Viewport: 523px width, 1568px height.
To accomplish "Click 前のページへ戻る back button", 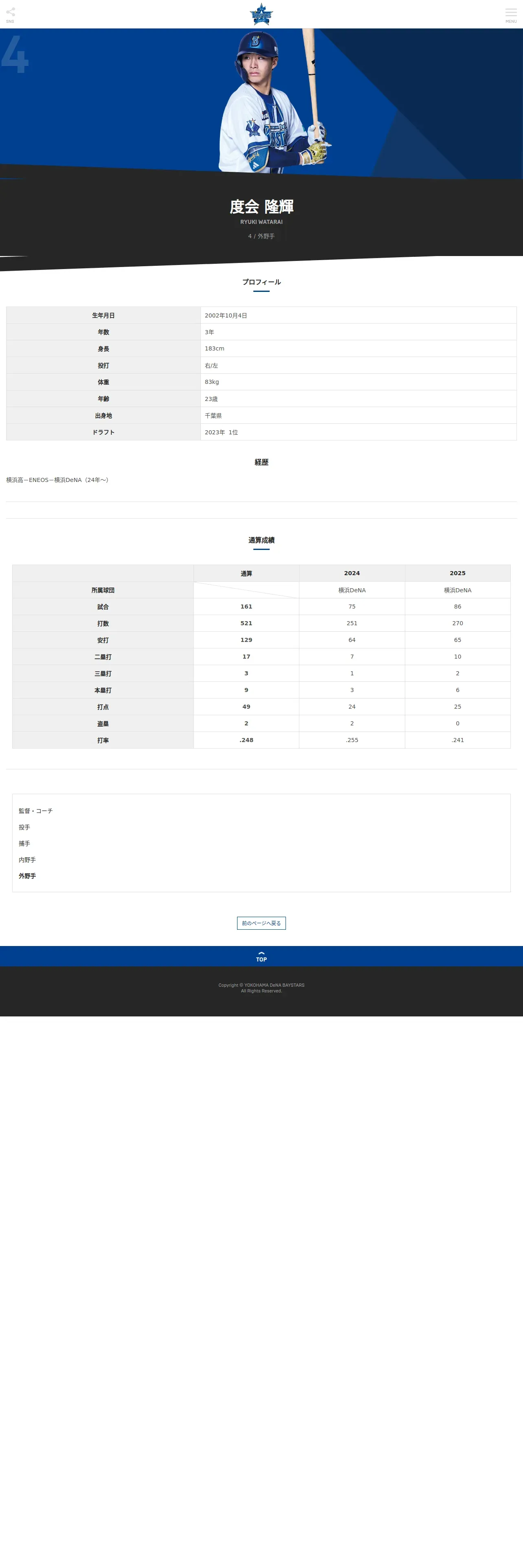I will click(261, 923).
